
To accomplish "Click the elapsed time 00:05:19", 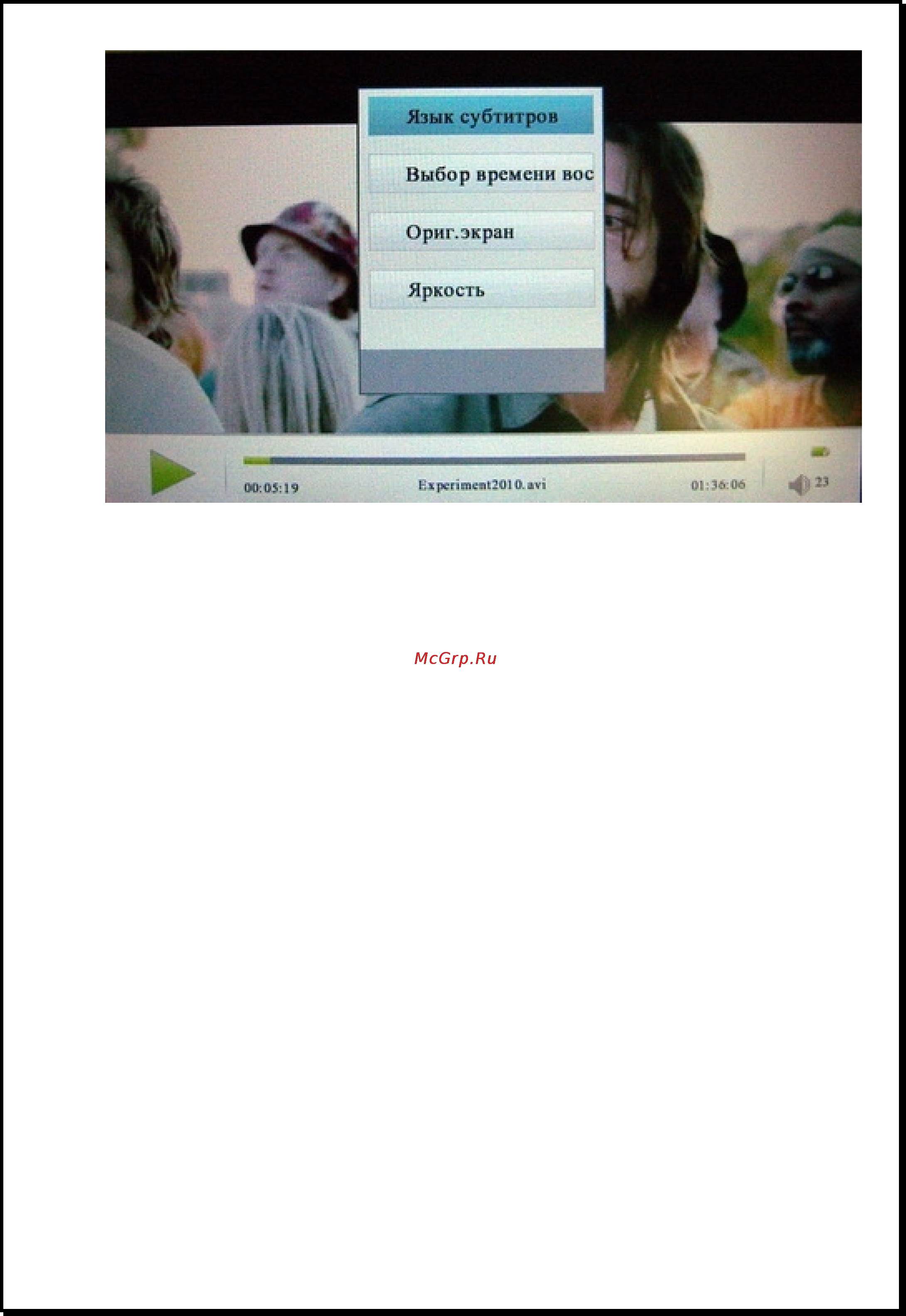I will [x=271, y=488].
